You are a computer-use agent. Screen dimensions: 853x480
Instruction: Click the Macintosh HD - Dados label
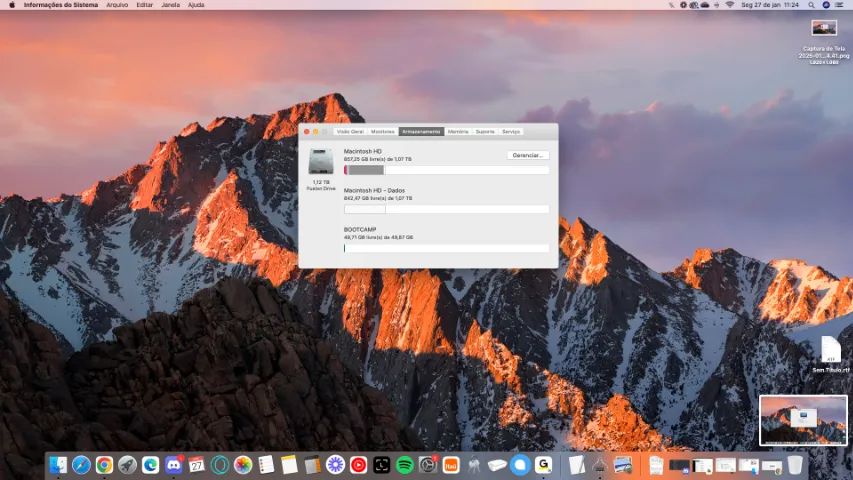tap(374, 190)
